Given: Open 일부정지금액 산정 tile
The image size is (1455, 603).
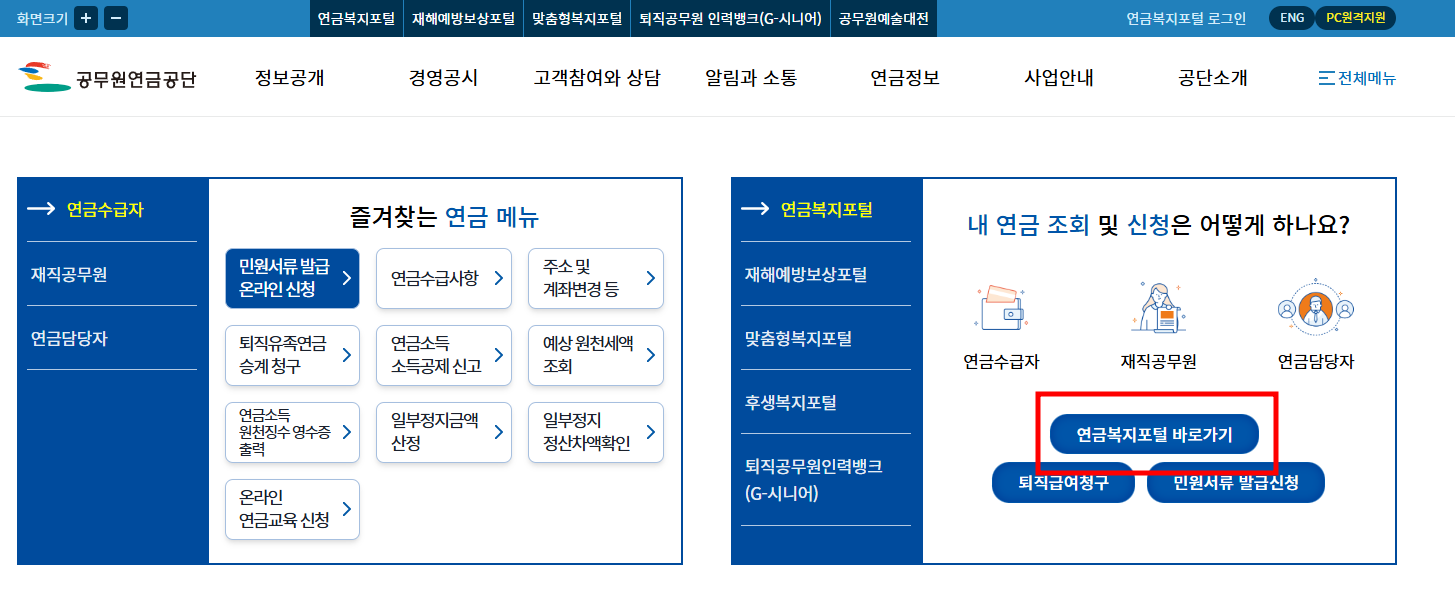Looking at the screenshot, I should click(444, 432).
